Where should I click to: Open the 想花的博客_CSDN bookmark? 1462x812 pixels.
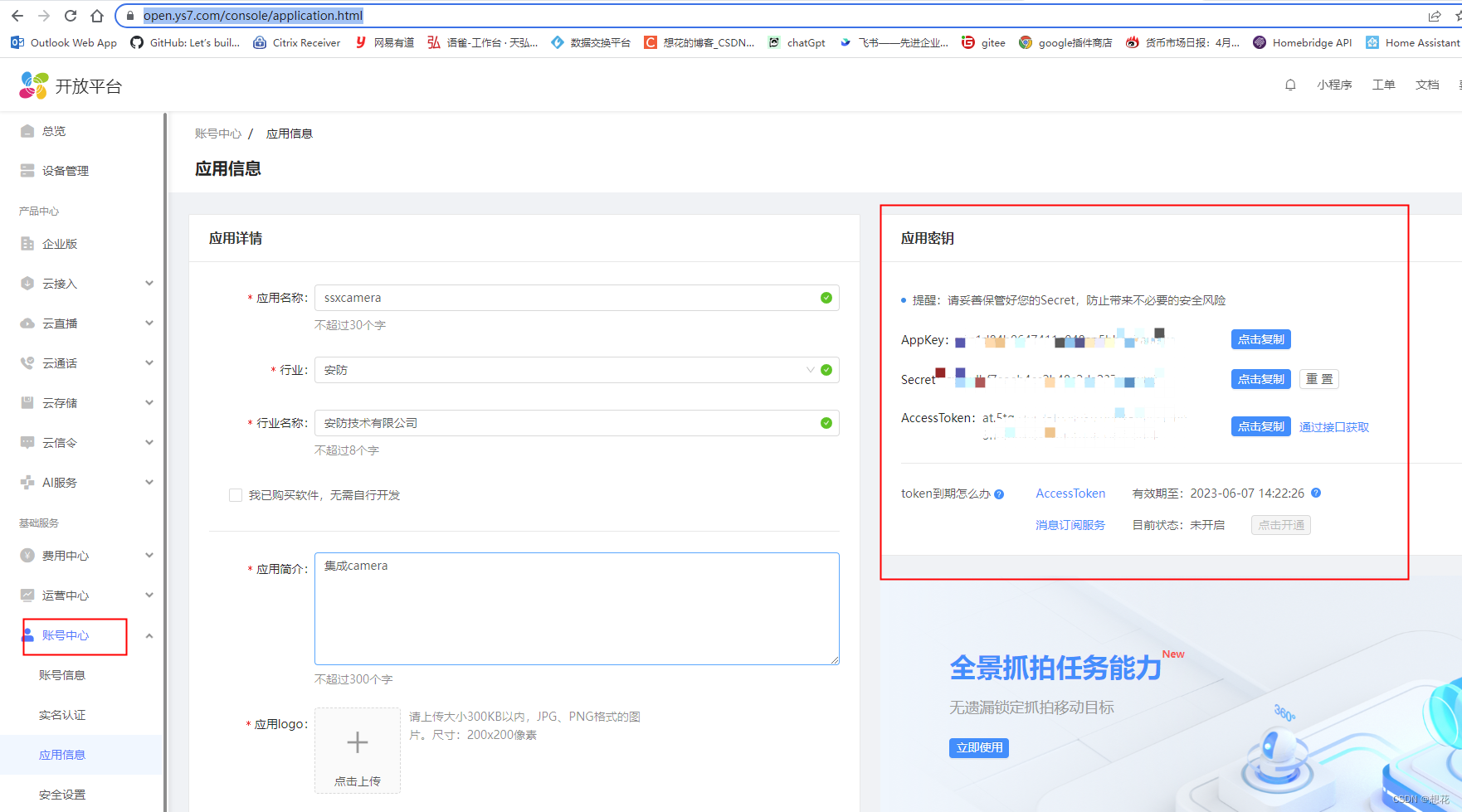click(x=699, y=42)
